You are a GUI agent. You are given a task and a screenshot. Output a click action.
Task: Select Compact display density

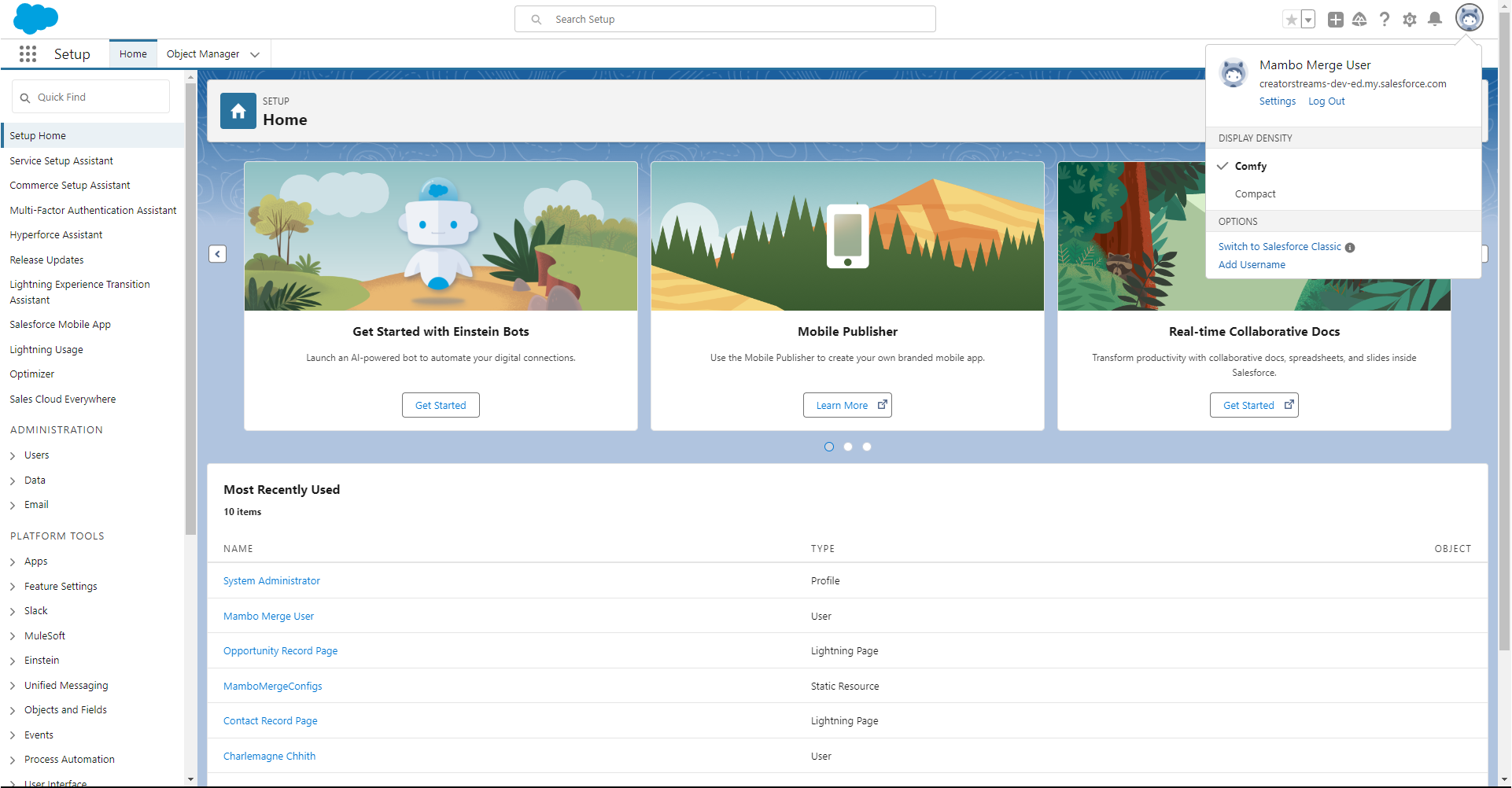1255,193
